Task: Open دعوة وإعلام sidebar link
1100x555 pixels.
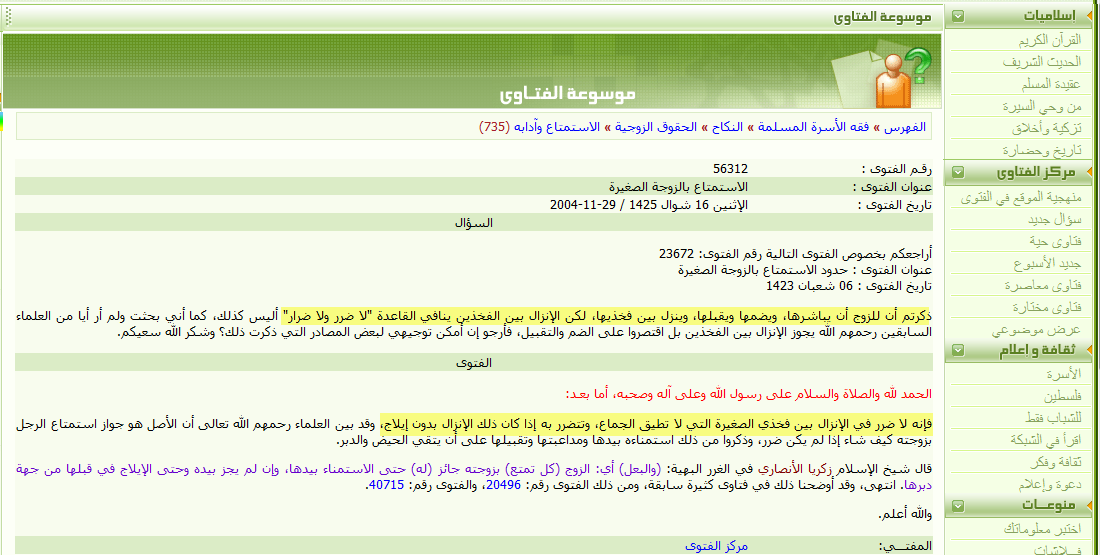Action: click(1049, 484)
